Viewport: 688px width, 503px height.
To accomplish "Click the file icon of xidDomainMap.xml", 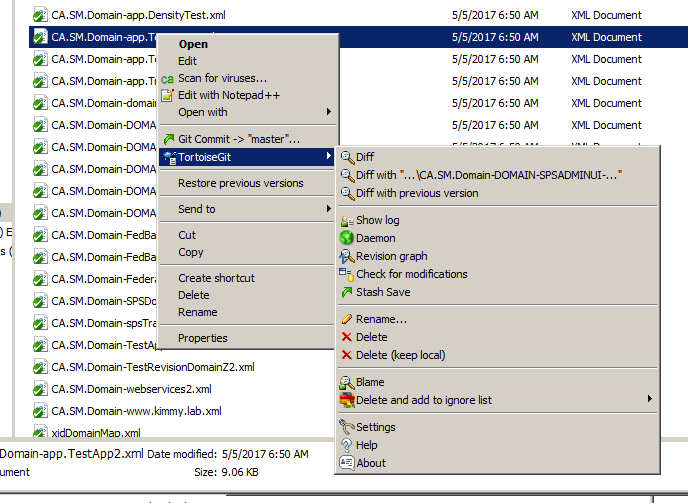I will coord(40,432).
